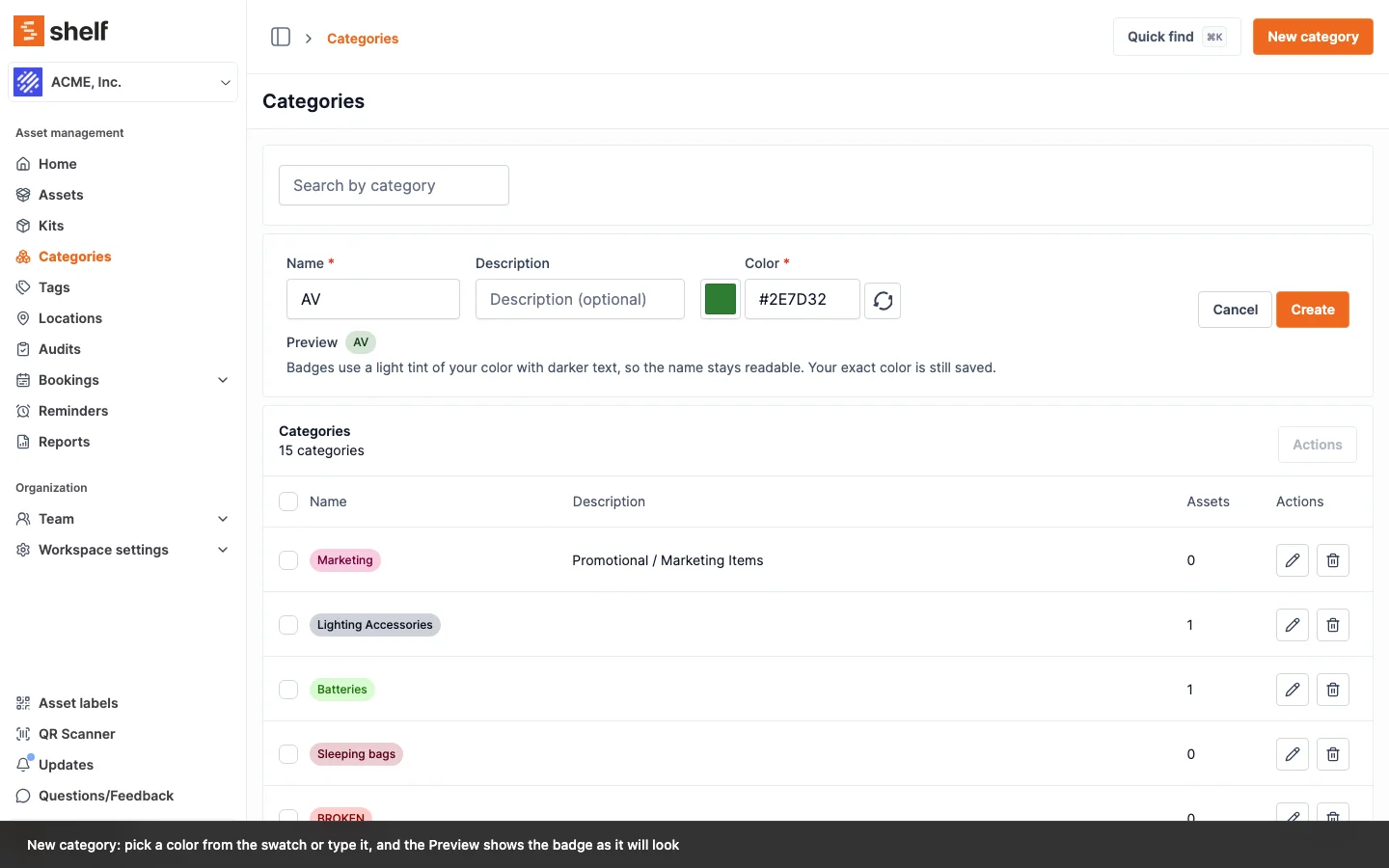Expand the Team submenu

pos(223,519)
